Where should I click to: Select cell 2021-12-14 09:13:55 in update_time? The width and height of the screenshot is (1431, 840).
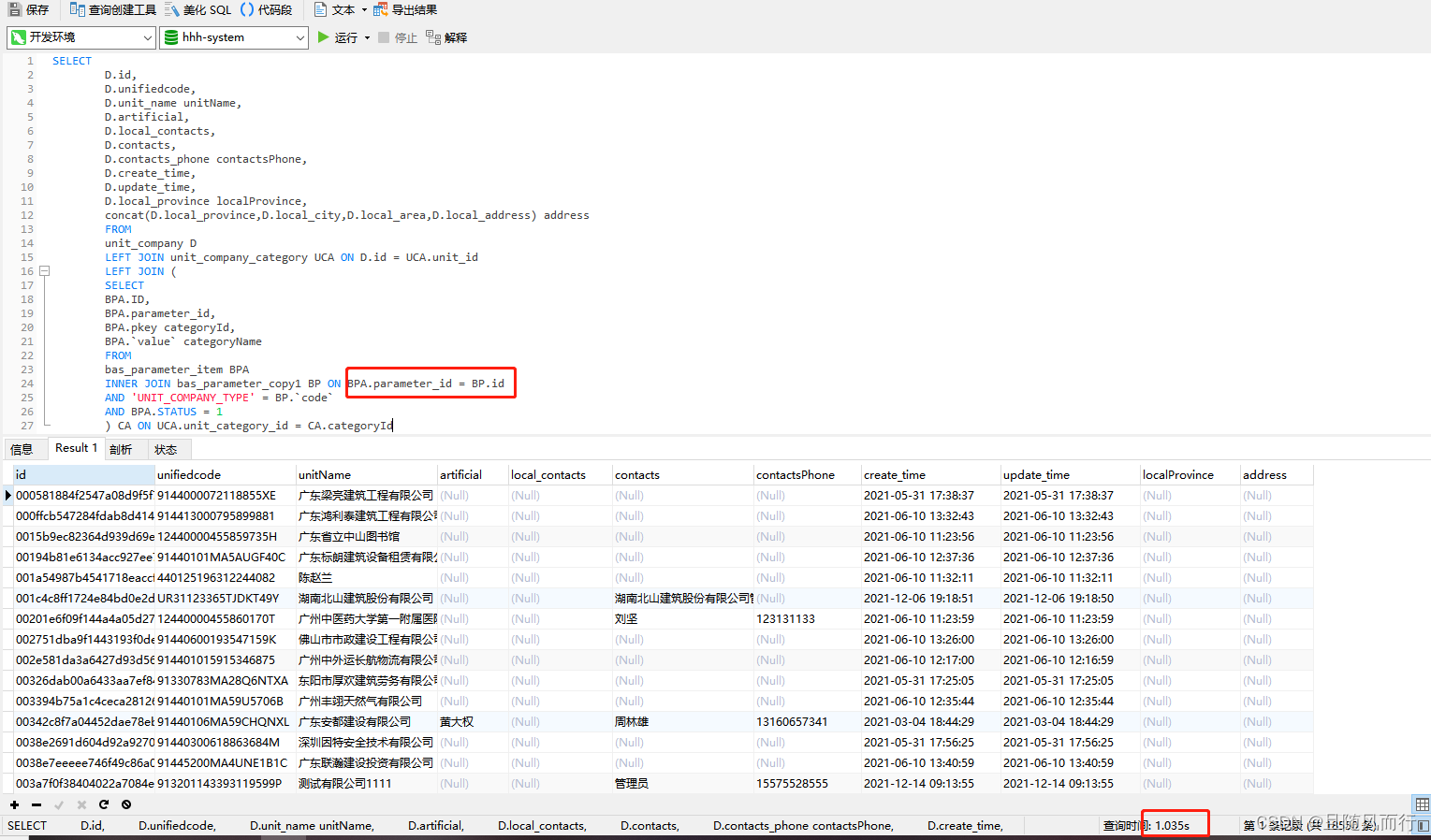tap(1070, 783)
